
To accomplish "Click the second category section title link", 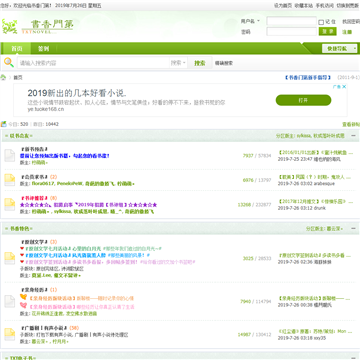I will click(x=19, y=229).
